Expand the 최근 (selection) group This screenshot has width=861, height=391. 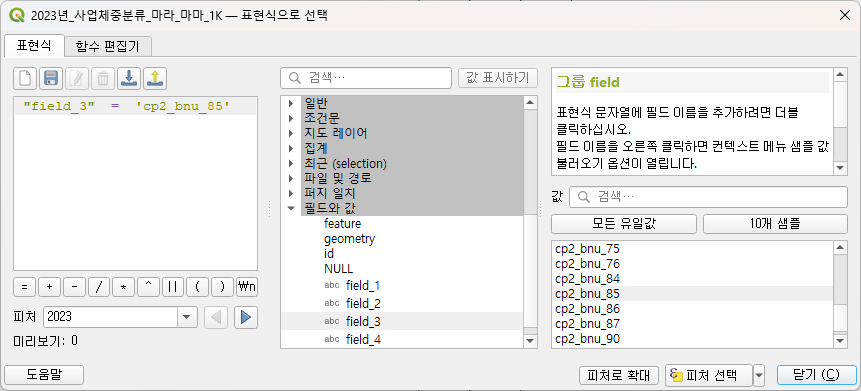tap(291, 164)
